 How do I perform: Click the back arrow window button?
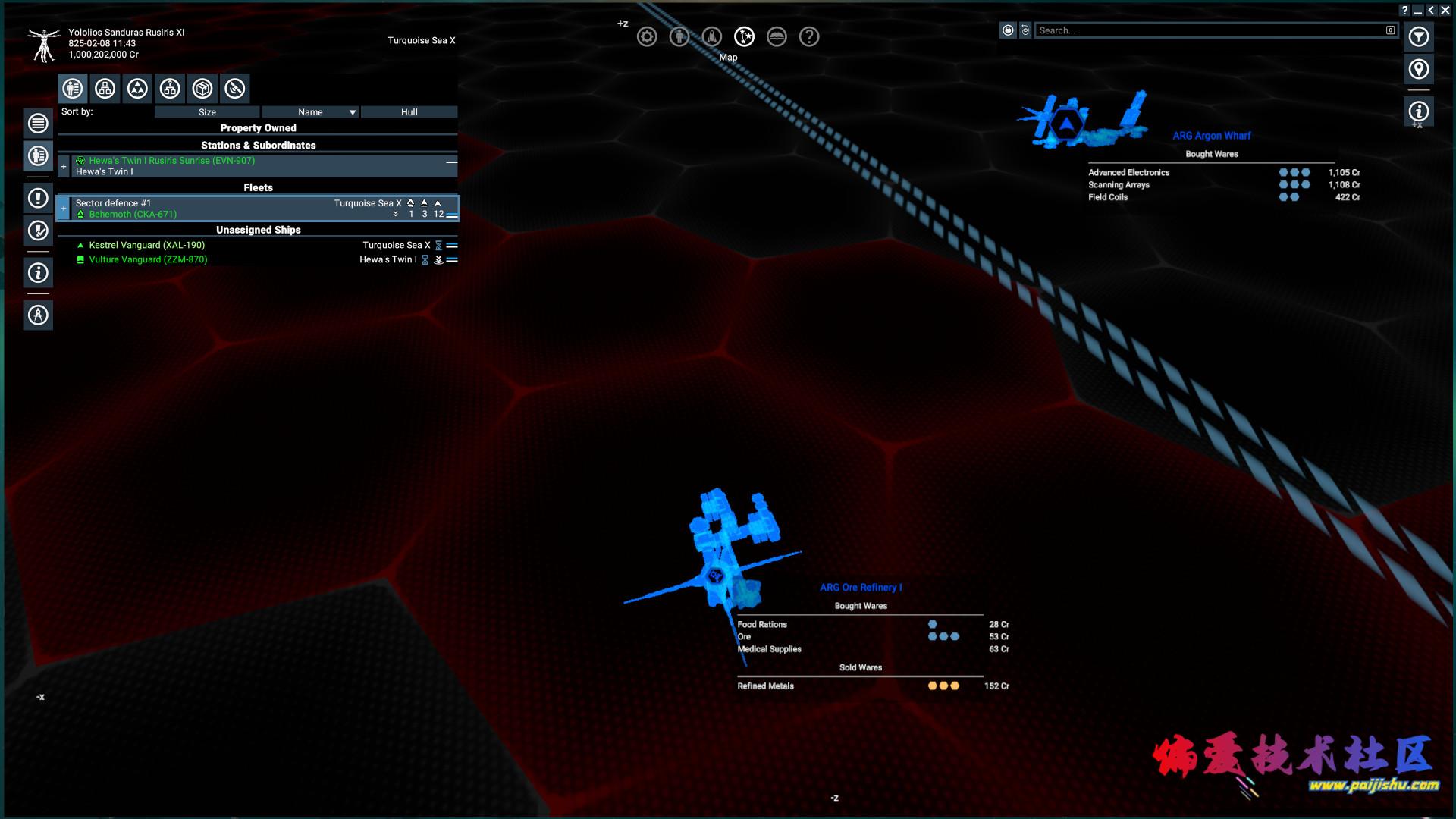[1432, 10]
